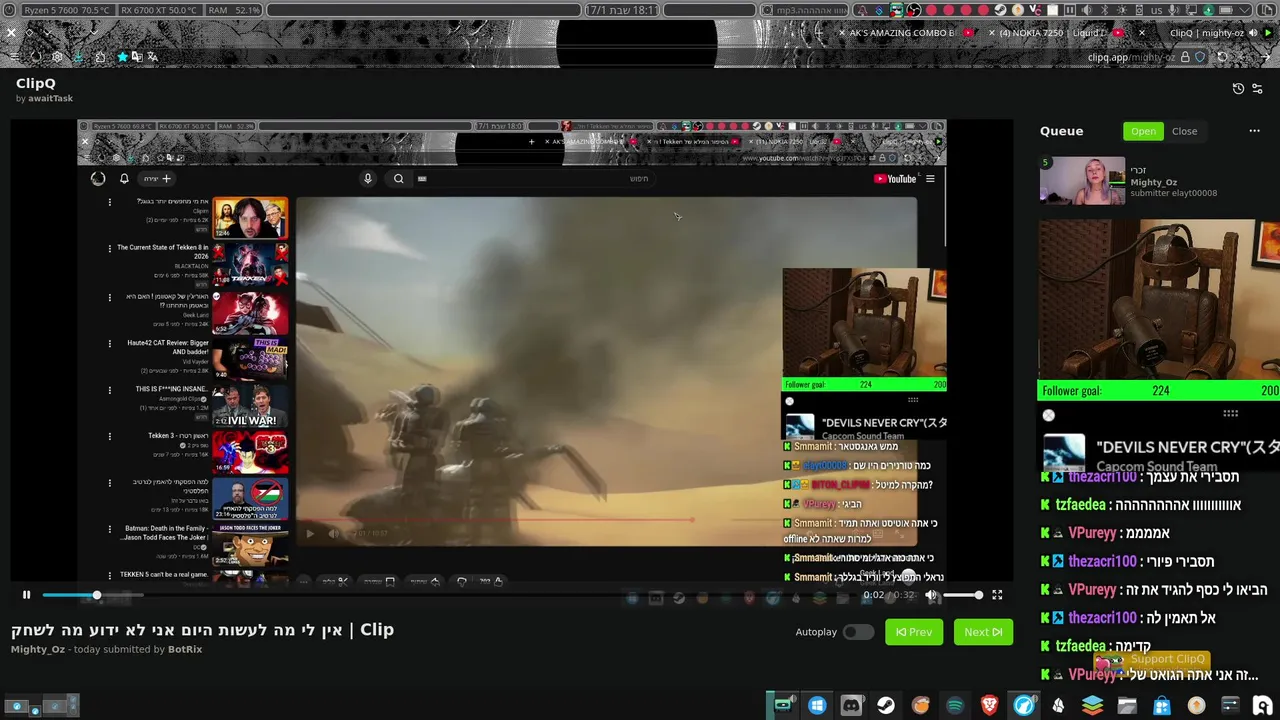The width and height of the screenshot is (1280, 720).
Task: Click the date and clock in top panel
Action: point(622,10)
